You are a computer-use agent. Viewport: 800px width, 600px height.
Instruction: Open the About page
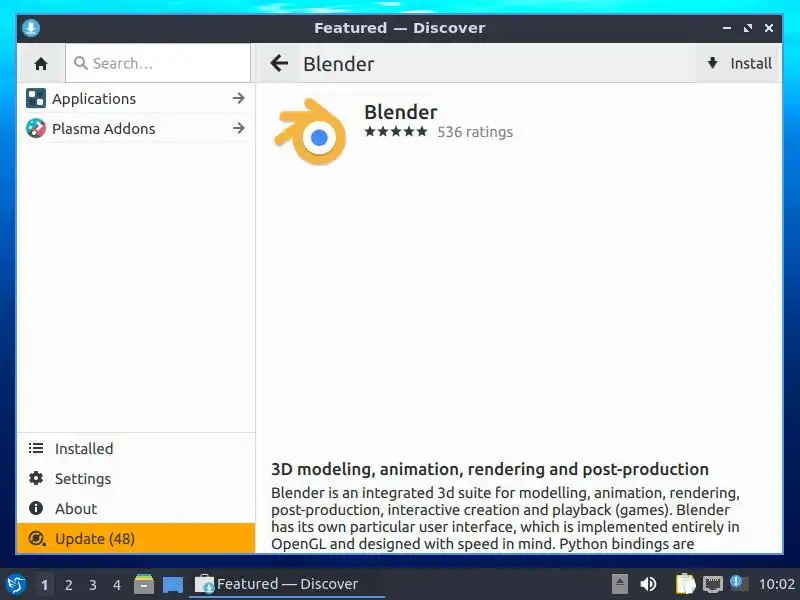point(136,509)
